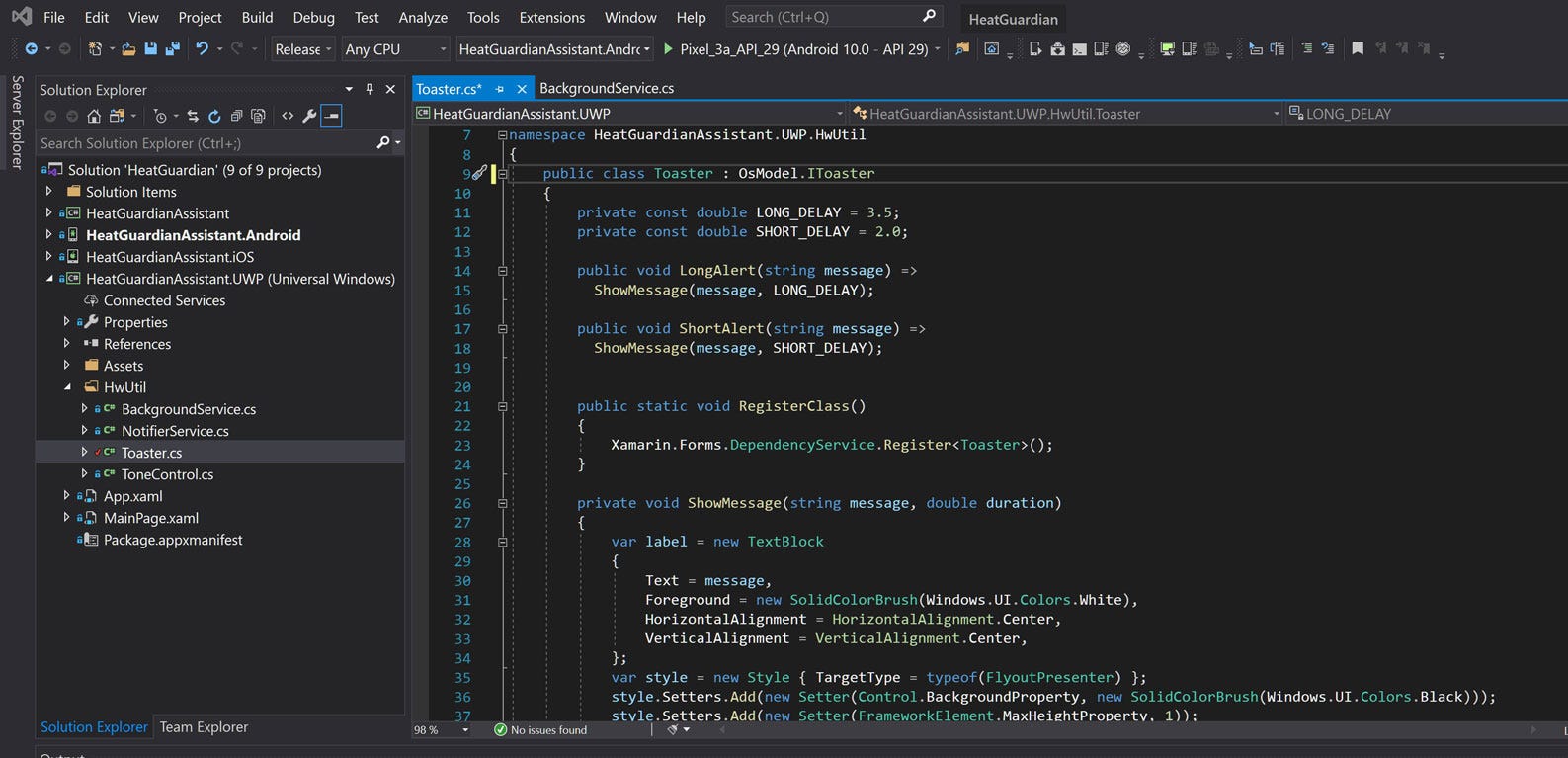Open the Android Device Manager icon
Viewport: 1568px width, 758px height.
tap(1035, 48)
